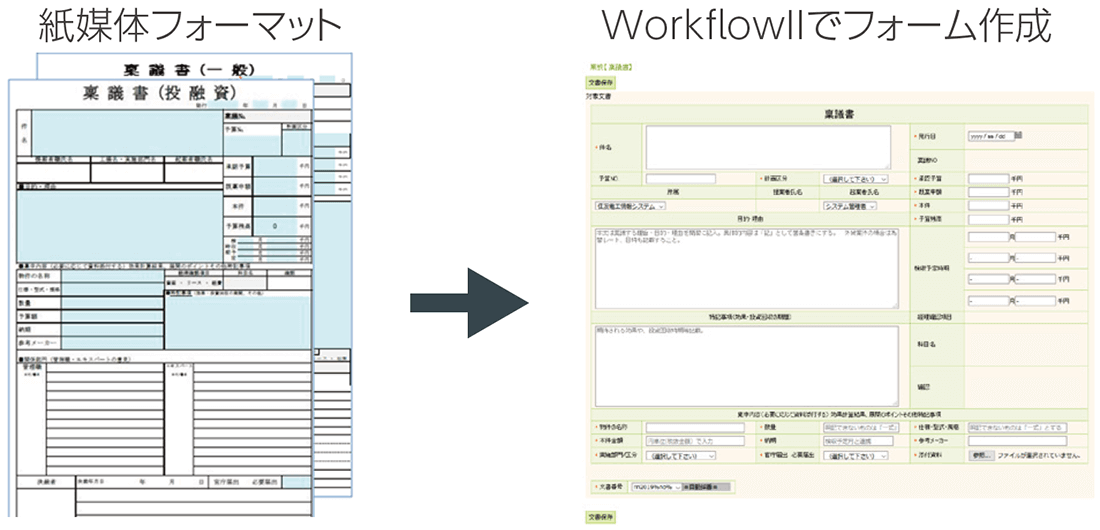1100x530 pixels.
Task: Click the top-row 千円 field of 検収予定時期
Action: [1035, 237]
